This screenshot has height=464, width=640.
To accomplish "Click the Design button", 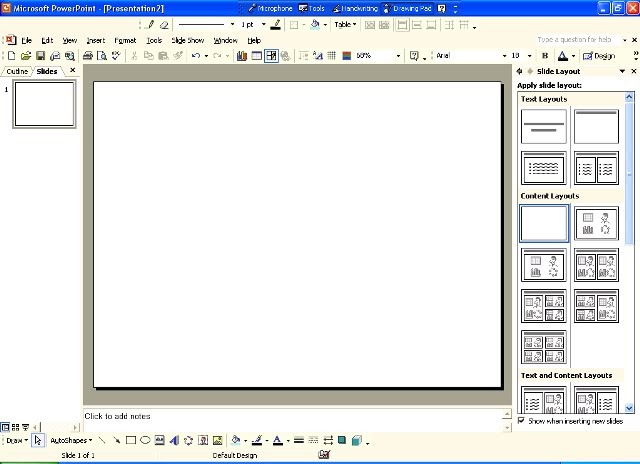I will pyautogui.click(x=599, y=56).
